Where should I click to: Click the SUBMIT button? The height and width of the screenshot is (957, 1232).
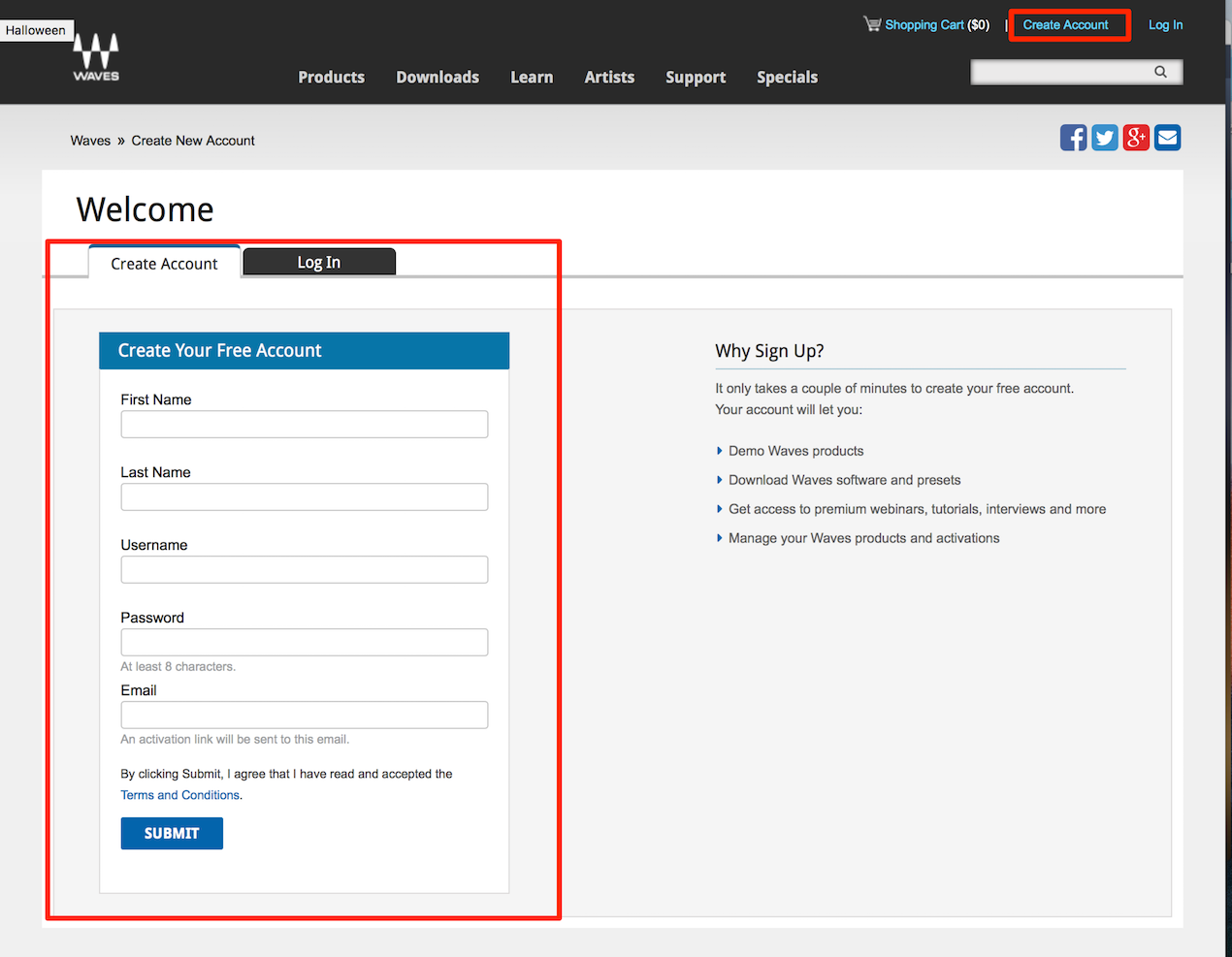click(172, 834)
